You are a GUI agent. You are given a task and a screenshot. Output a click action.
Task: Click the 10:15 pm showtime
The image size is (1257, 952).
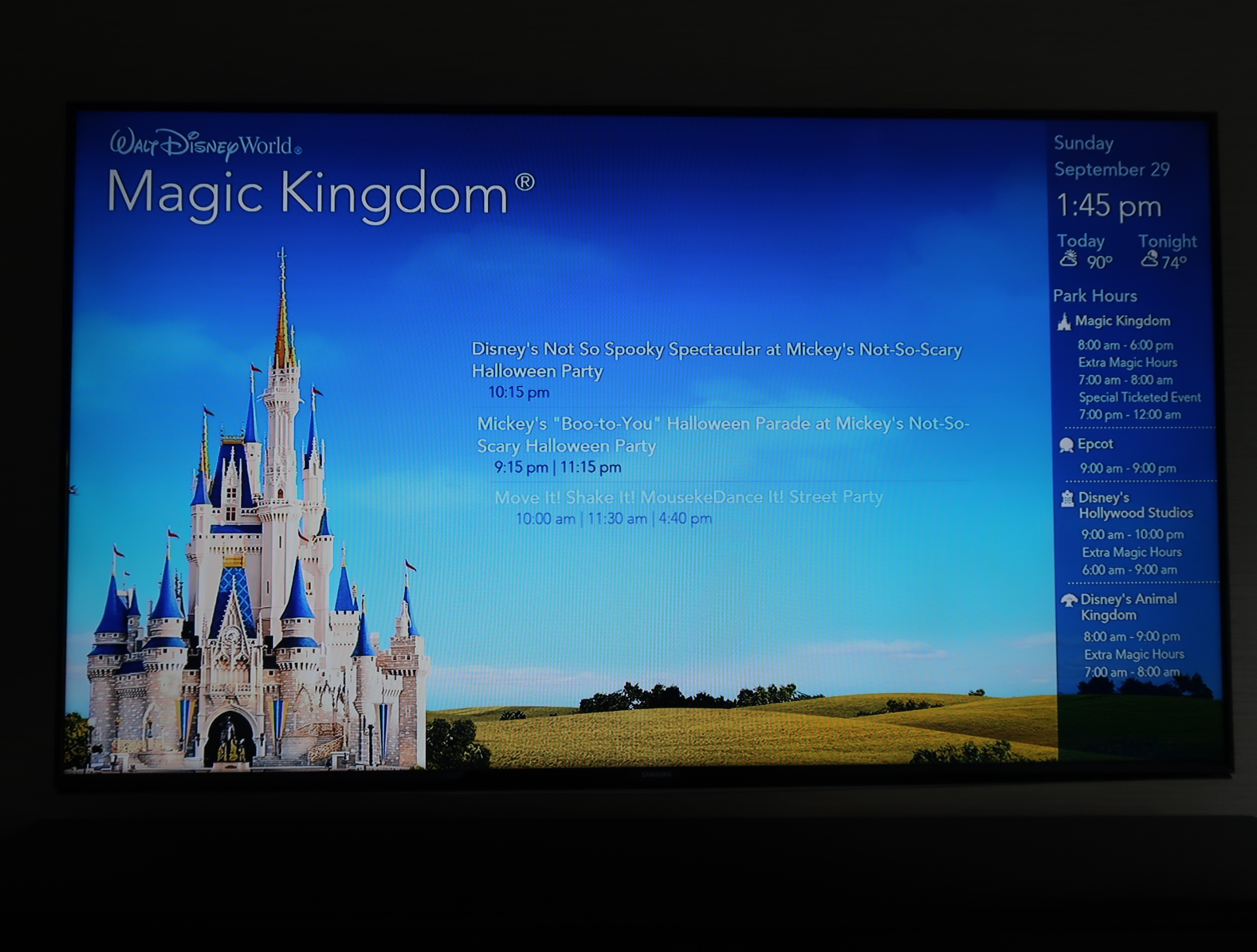coord(518,393)
